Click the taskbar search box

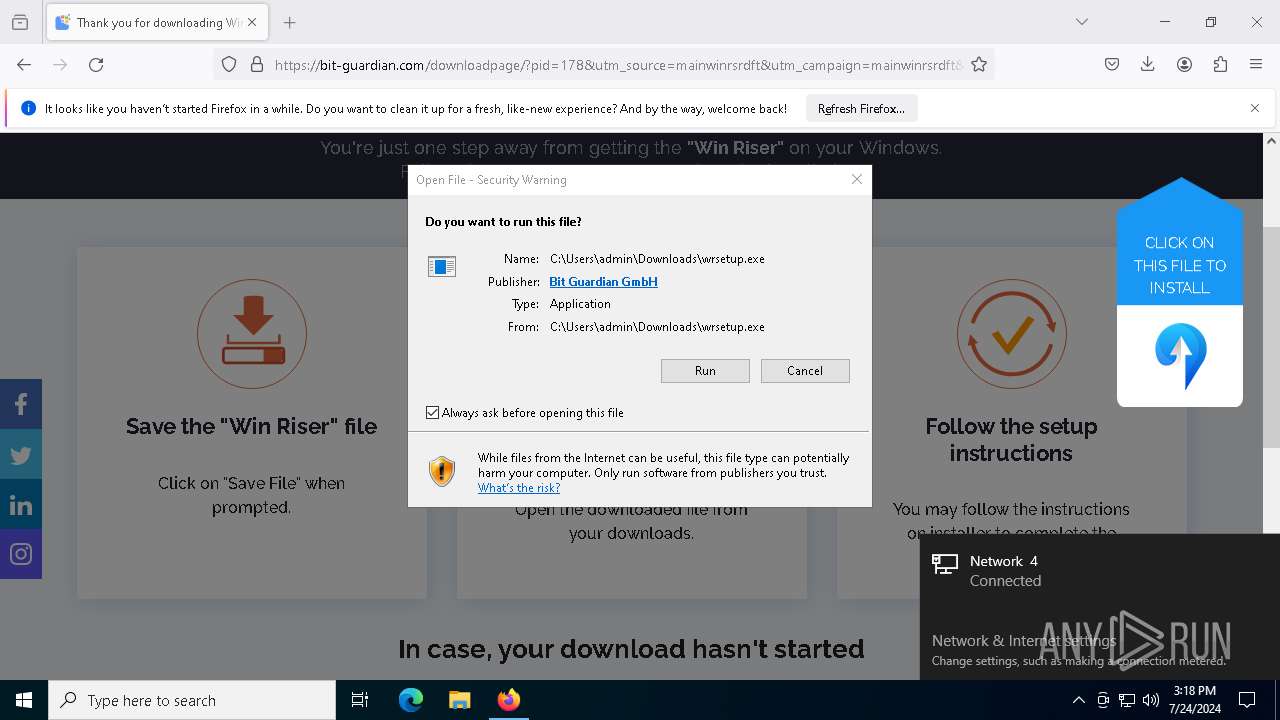tap(192, 700)
